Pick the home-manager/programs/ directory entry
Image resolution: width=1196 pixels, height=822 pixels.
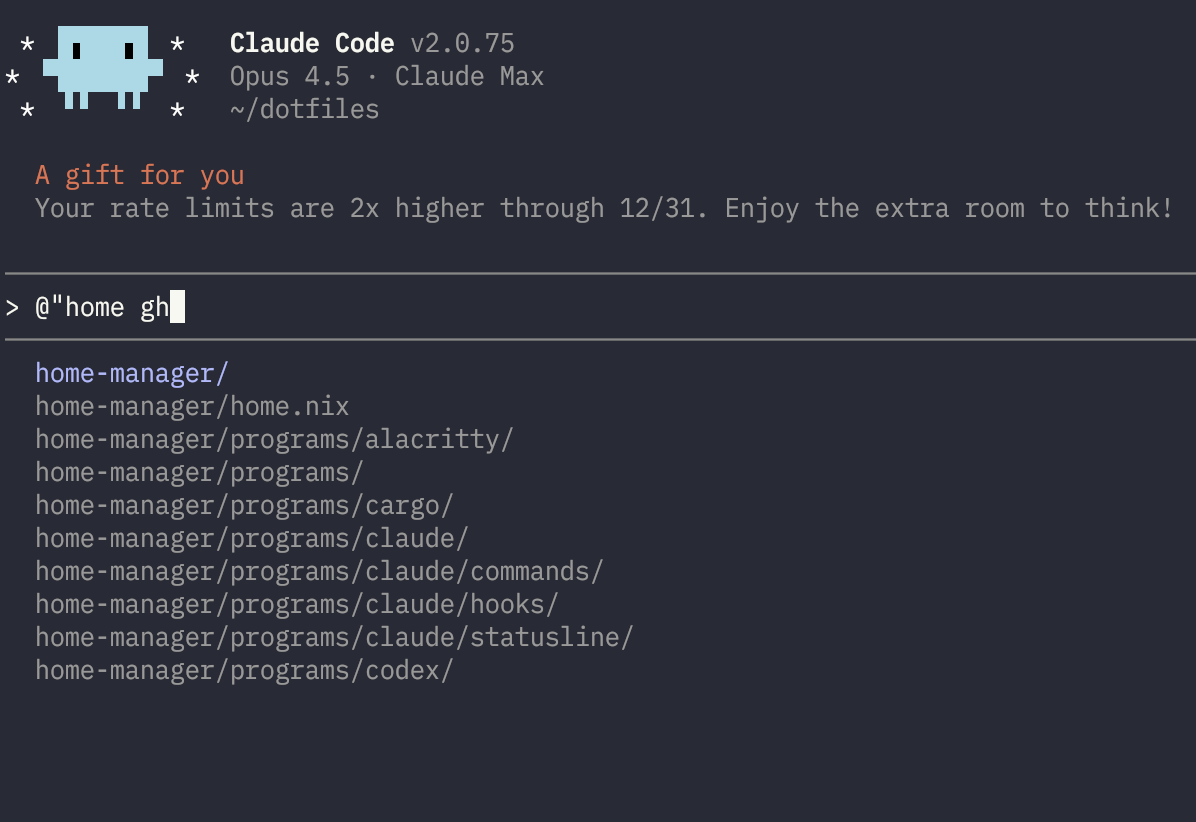[x=199, y=473]
